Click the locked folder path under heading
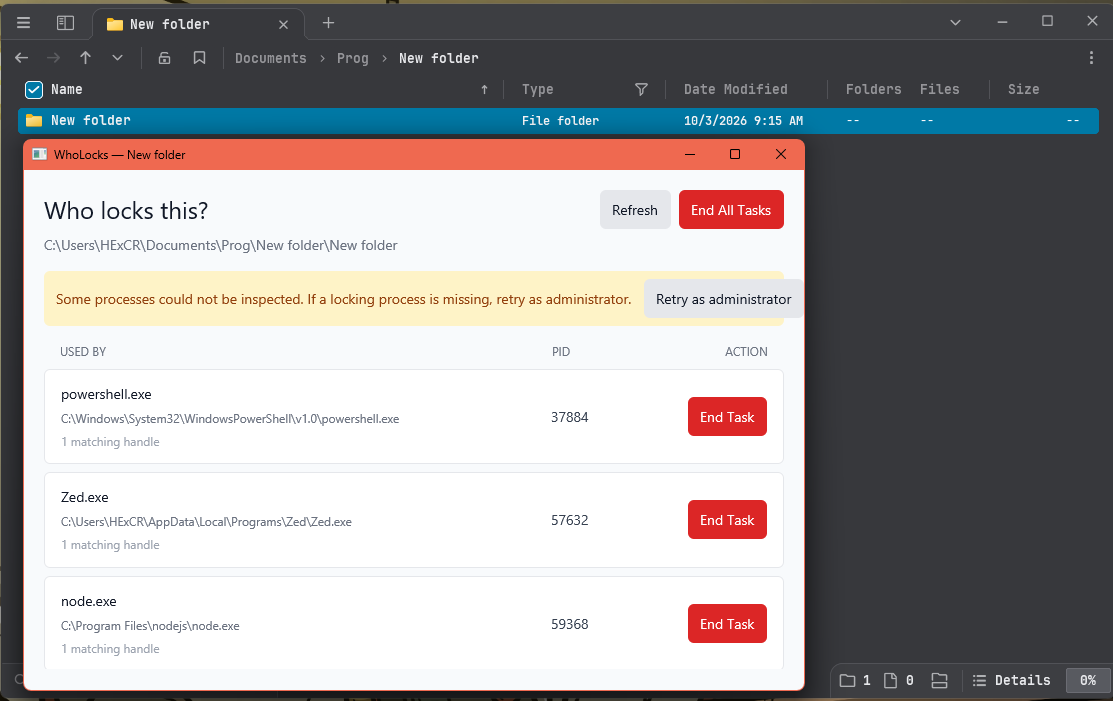Image resolution: width=1113 pixels, height=701 pixels. coord(221,245)
